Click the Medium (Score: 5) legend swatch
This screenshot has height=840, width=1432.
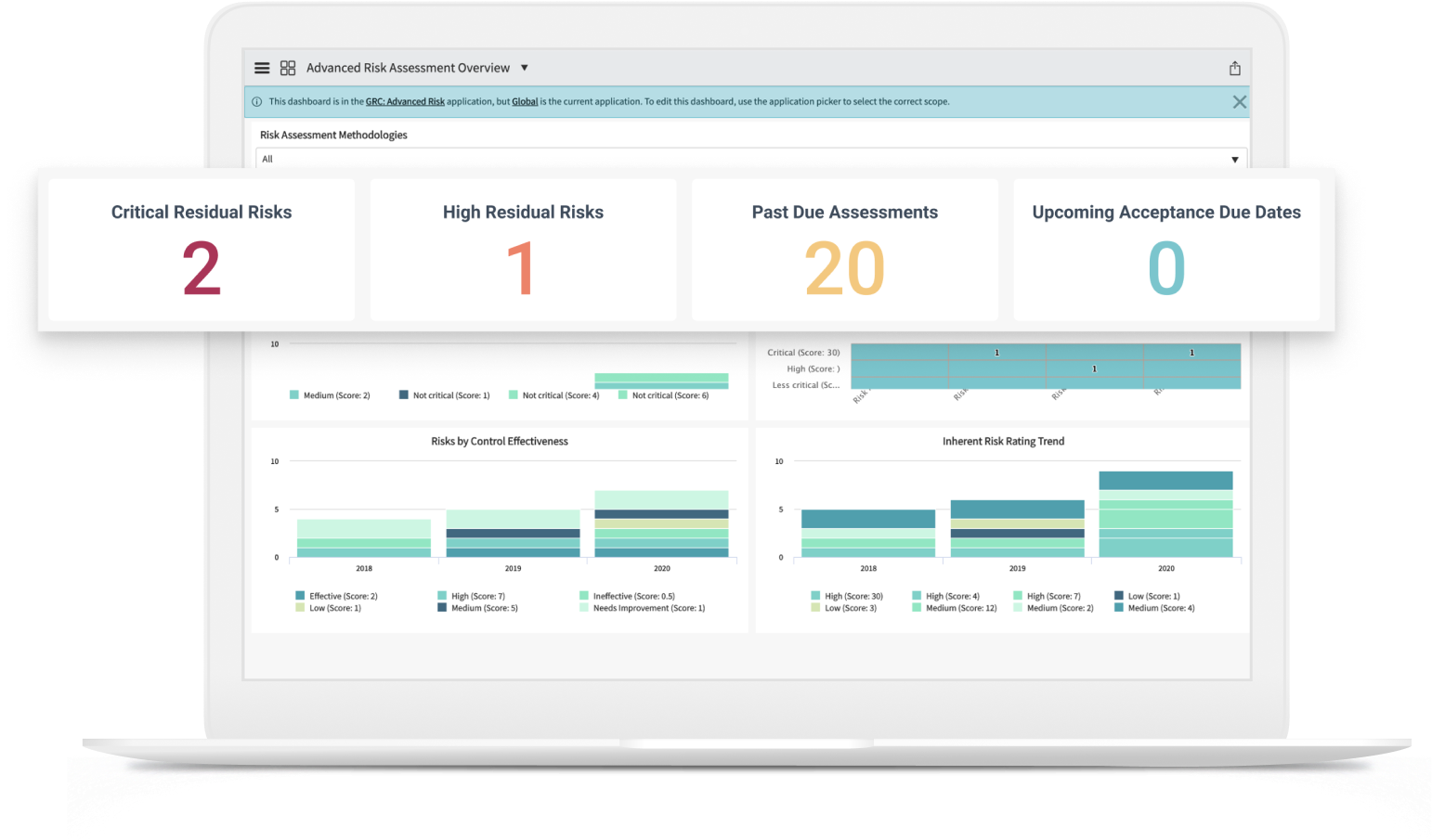click(442, 608)
